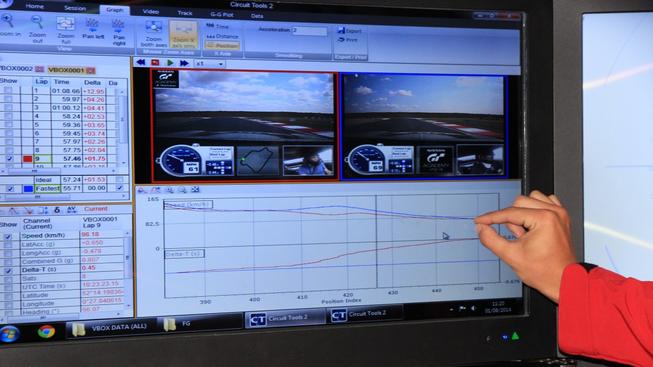This screenshot has height=367, width=653.
Task: Click the fast forward video button
Action: point(184,63)
